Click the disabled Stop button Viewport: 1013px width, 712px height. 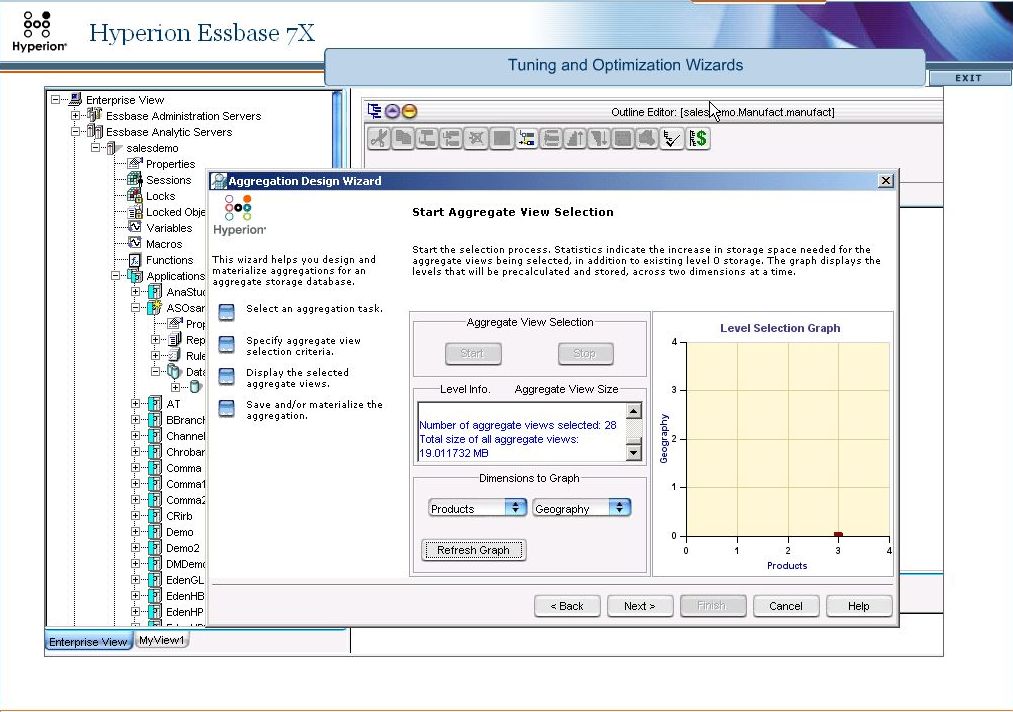(585, 353)
